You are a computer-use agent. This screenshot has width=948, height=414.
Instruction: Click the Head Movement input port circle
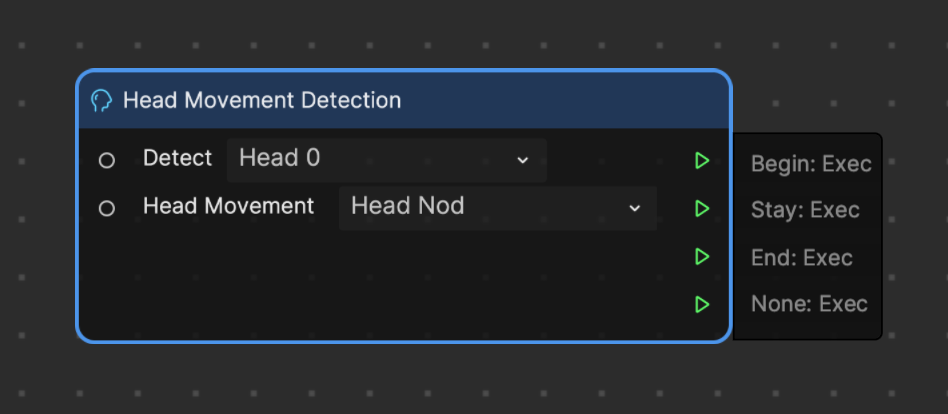(x=107, y=209)
